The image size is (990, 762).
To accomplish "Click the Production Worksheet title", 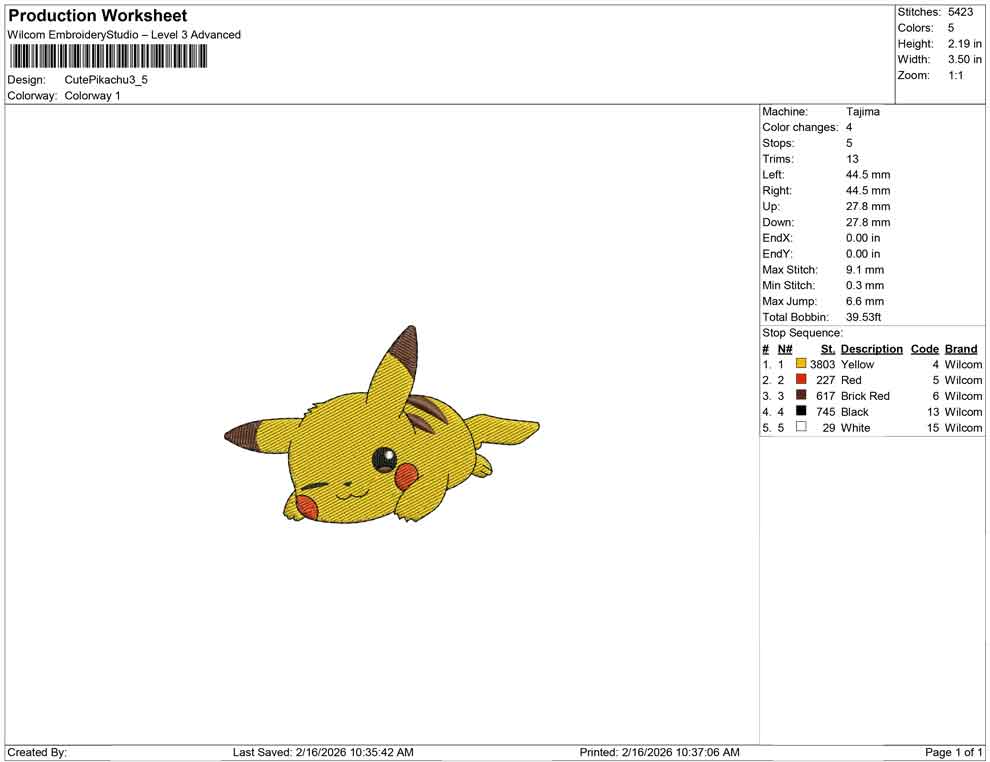I will (97, 16).
